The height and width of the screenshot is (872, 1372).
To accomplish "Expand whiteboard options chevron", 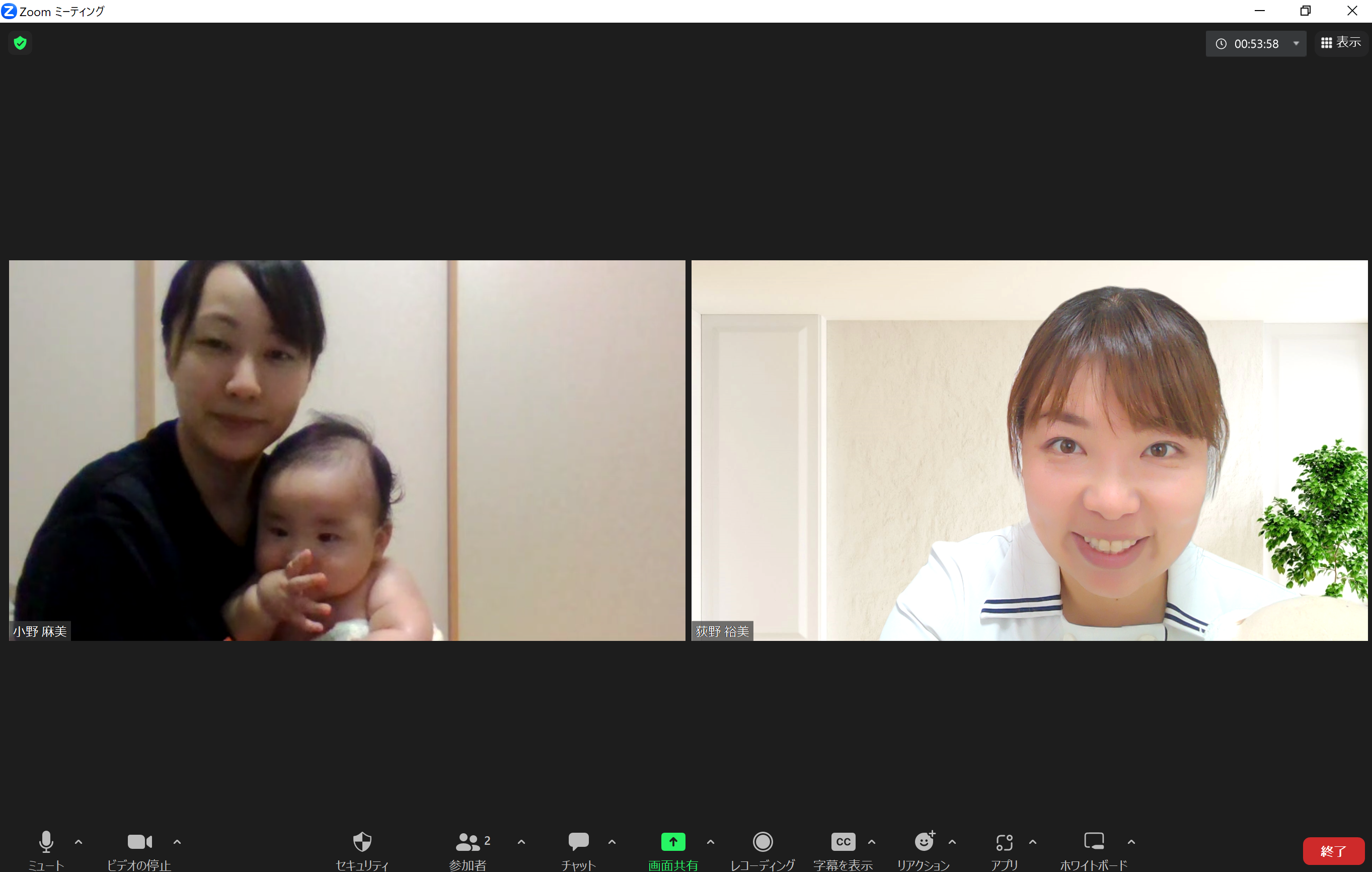I will pos(1131,842).
